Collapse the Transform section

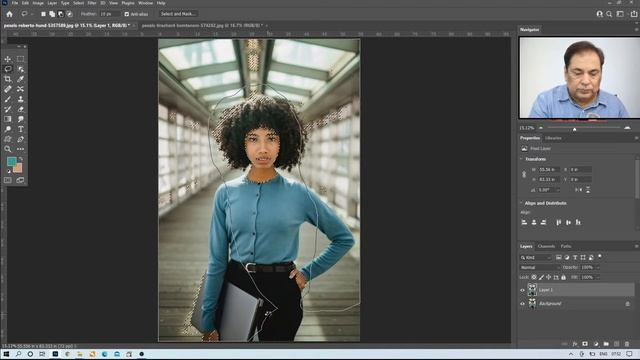[521, 159]
